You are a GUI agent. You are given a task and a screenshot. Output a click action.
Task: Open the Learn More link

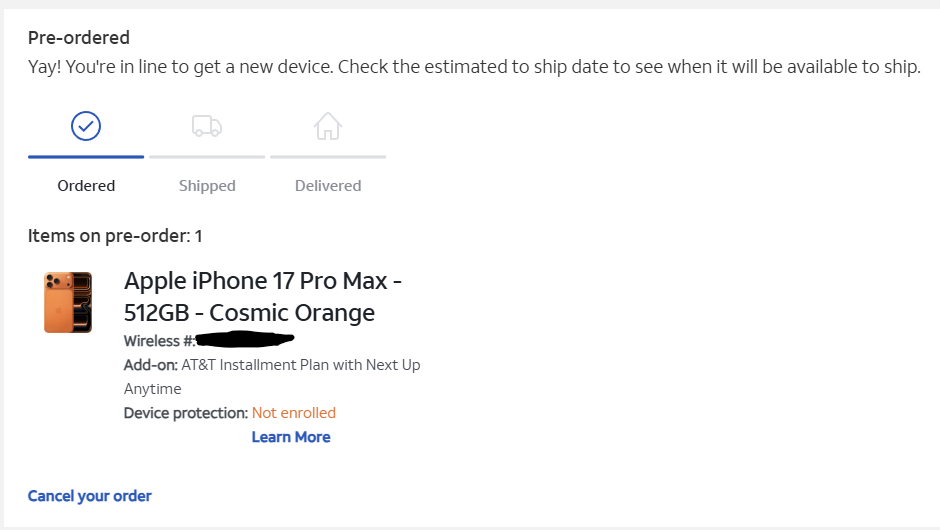coord(291,437)
